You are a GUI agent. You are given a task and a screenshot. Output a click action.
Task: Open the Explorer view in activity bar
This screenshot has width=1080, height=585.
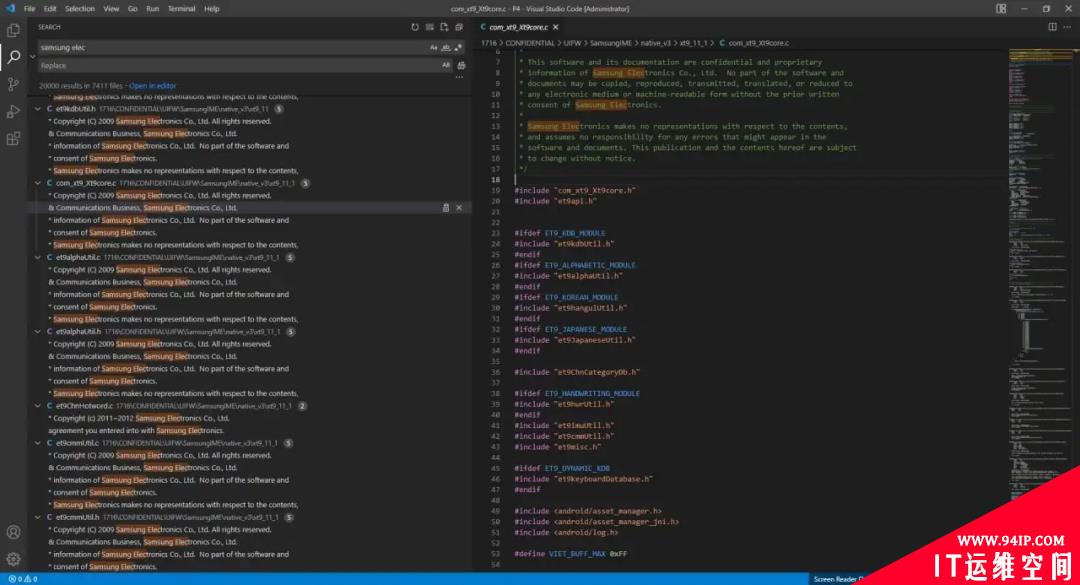point(13,30)
